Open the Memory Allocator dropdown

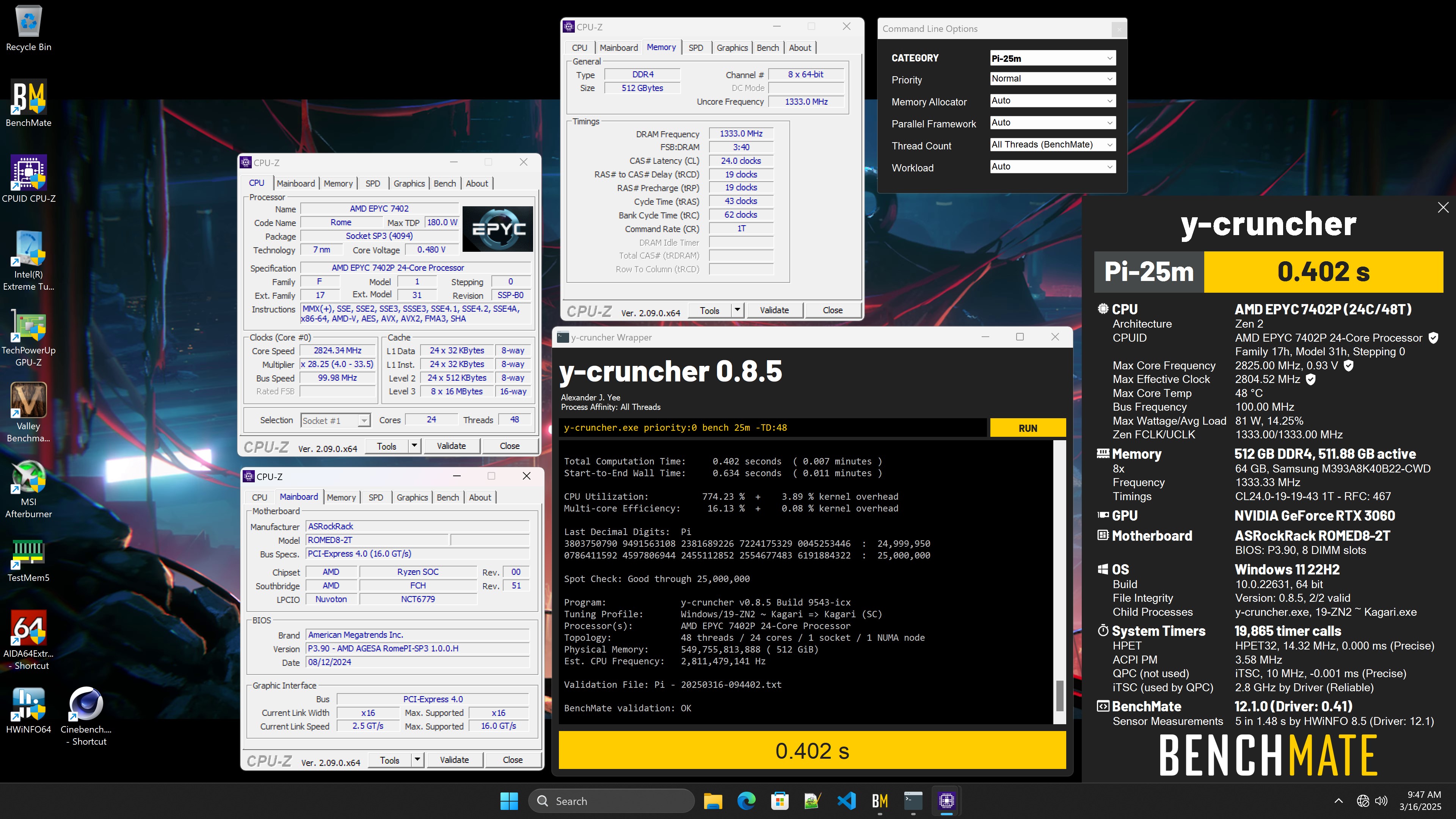coord(1053,100)
